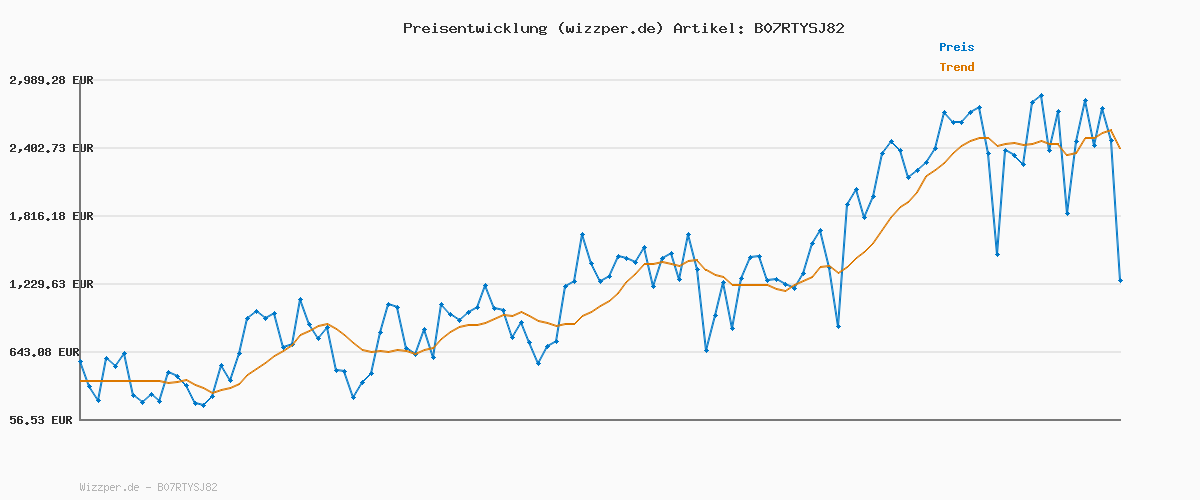Click the chart title "Preisentwicklung (wizzper.de)"
The height and width of the screenshot is (500, 1200).
533,28
